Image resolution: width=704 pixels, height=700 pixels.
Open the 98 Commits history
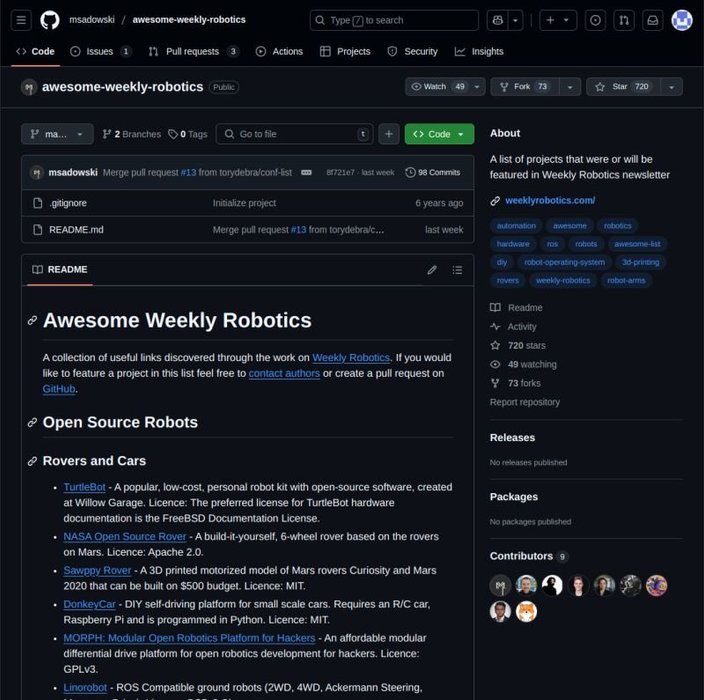[x=433, y=172]
